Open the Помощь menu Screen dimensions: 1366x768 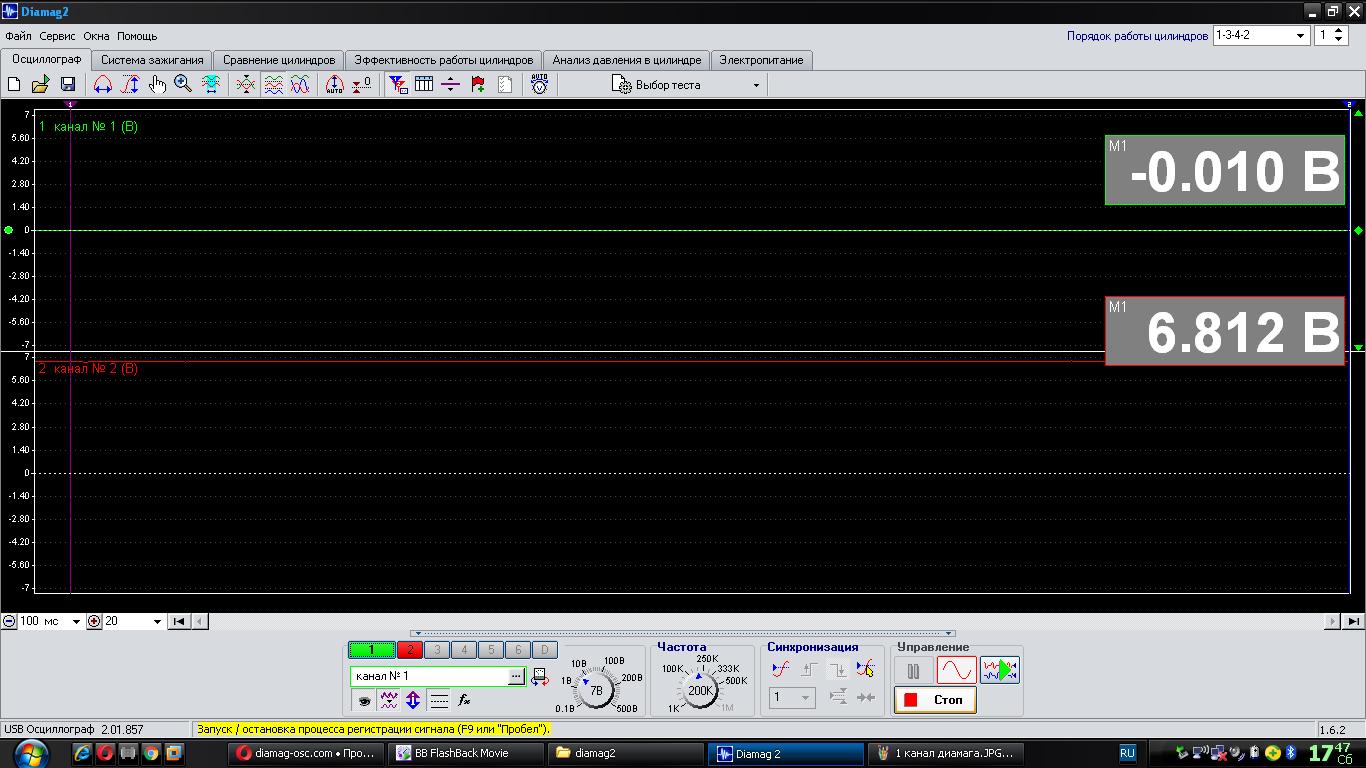[137, 36]
